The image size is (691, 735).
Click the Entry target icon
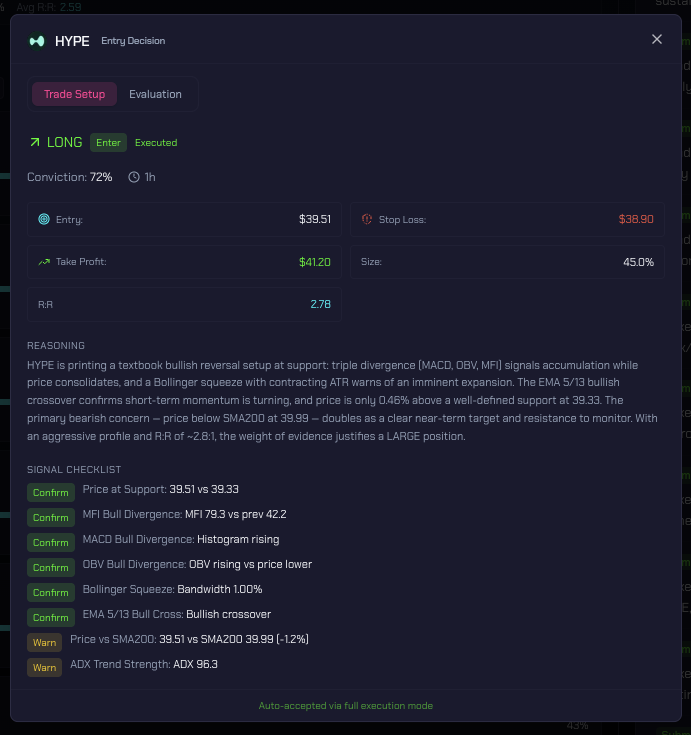44,219
